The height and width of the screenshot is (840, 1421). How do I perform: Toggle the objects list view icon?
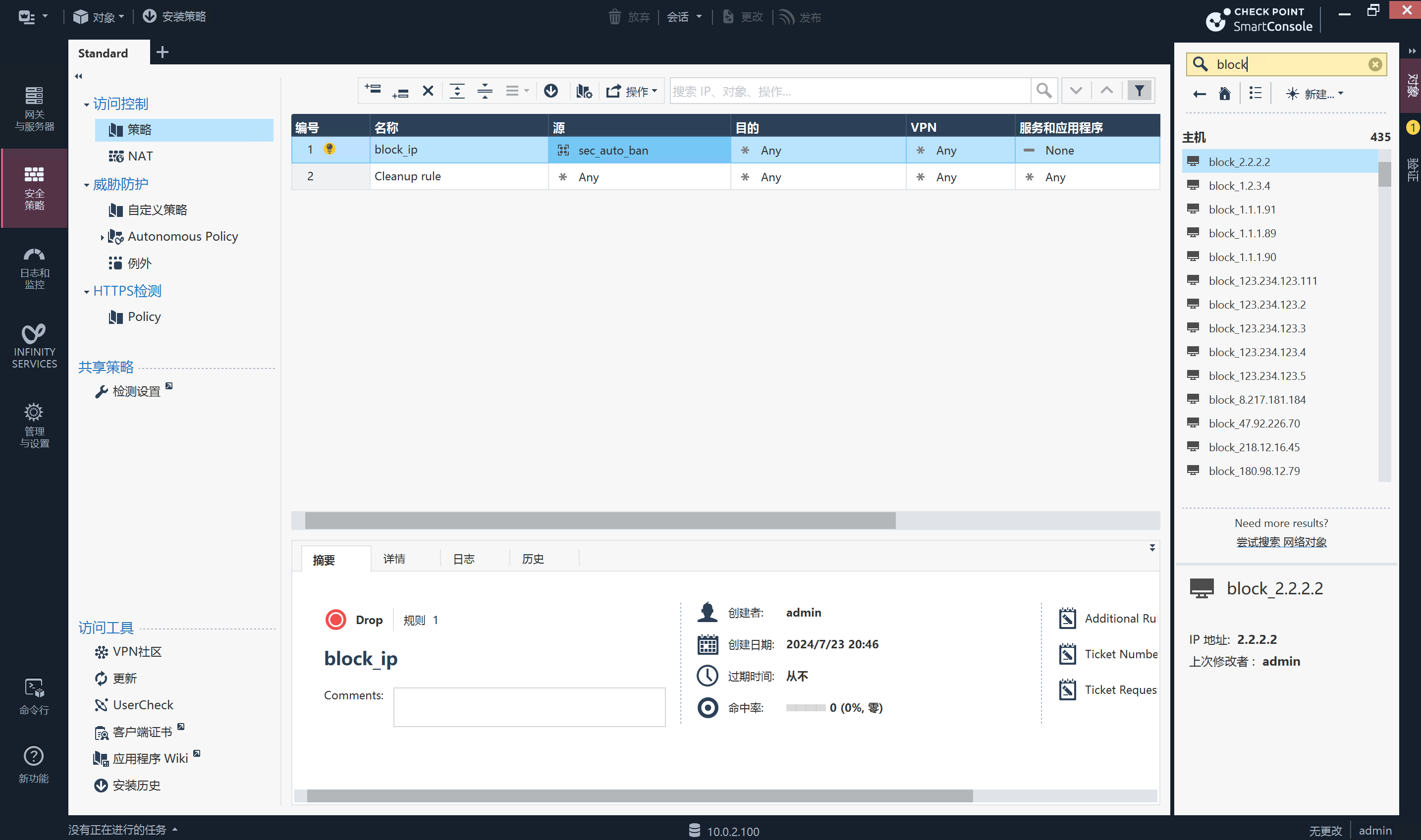(x=1255, y=94)
